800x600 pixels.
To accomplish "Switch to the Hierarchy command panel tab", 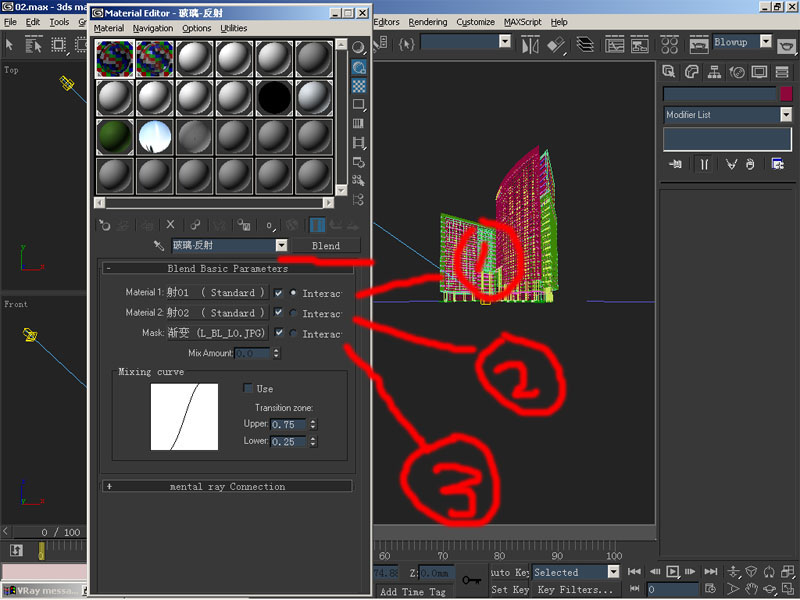I will click(x=714, y=72).
